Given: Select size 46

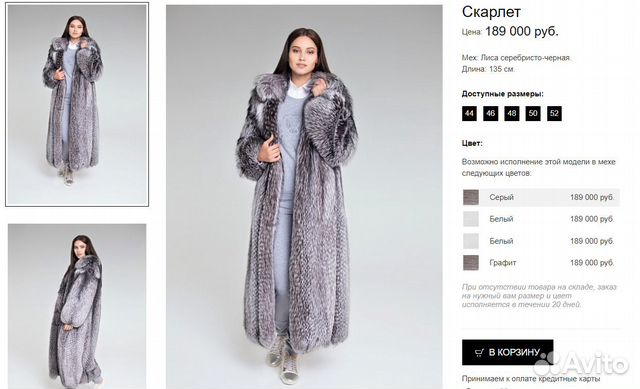Looking at the screenshot, I should coord(490,113).
